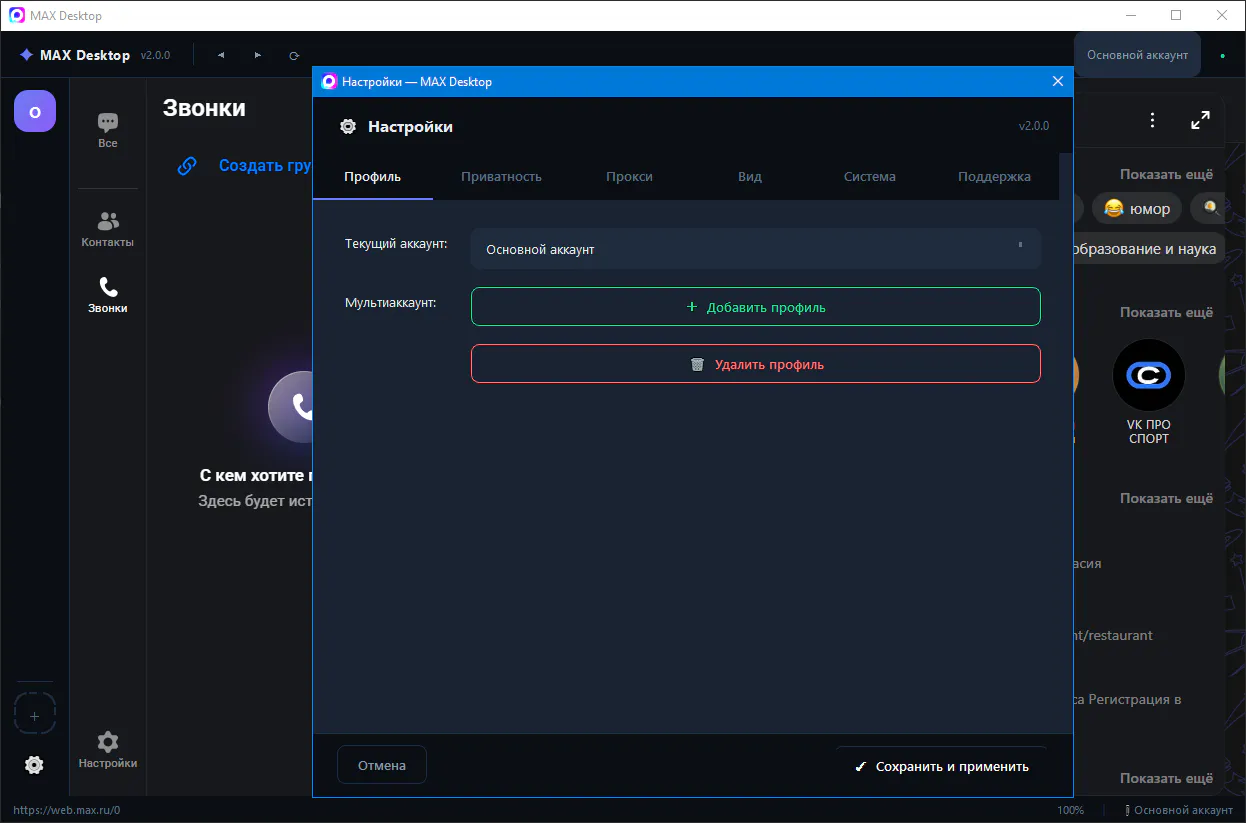Switch to the 'Система' tab

(x=869, y=176)
